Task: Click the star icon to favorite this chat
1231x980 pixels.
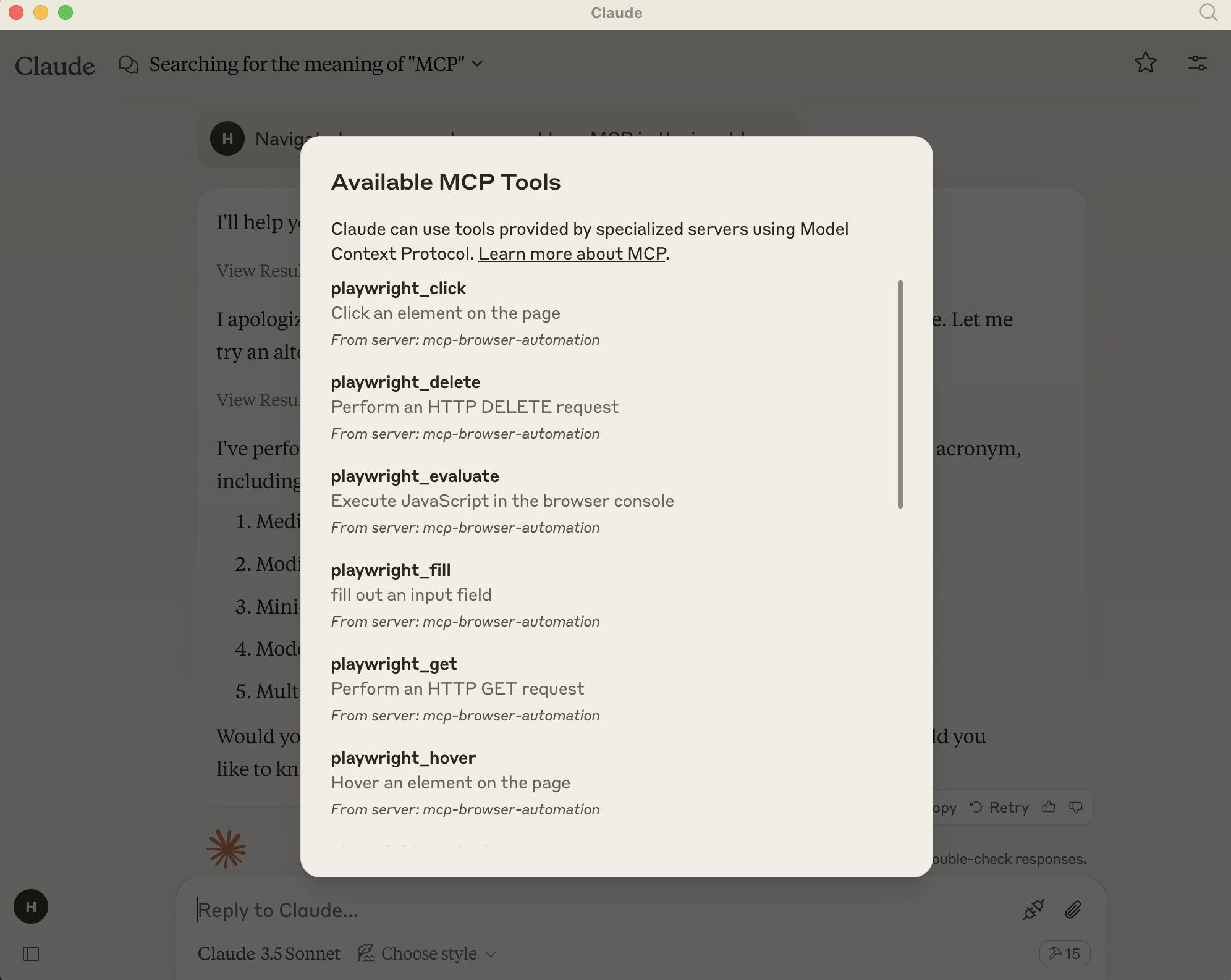Action: (1146, 64)
